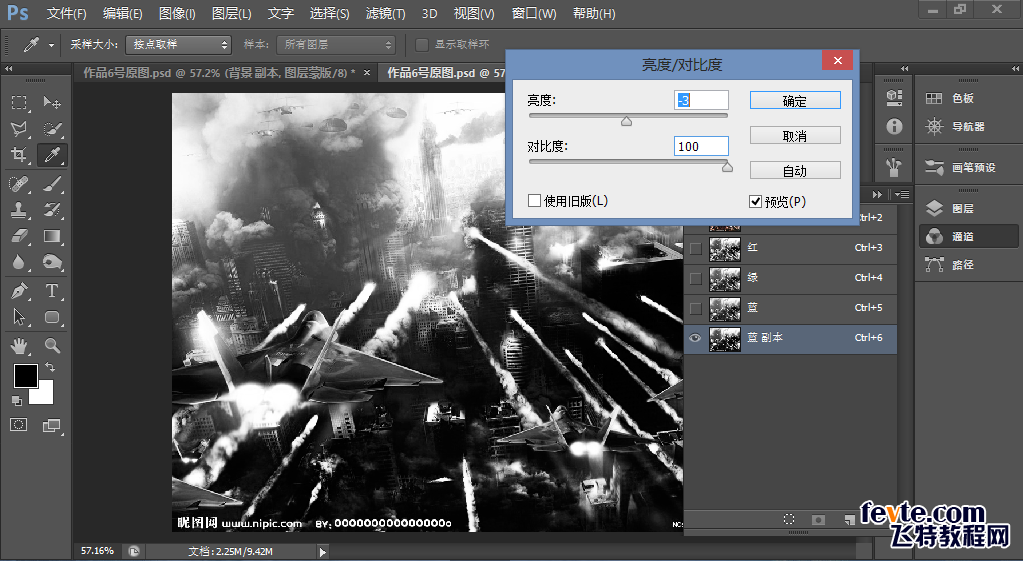Swap foreground and background colors

click(50, 367)
